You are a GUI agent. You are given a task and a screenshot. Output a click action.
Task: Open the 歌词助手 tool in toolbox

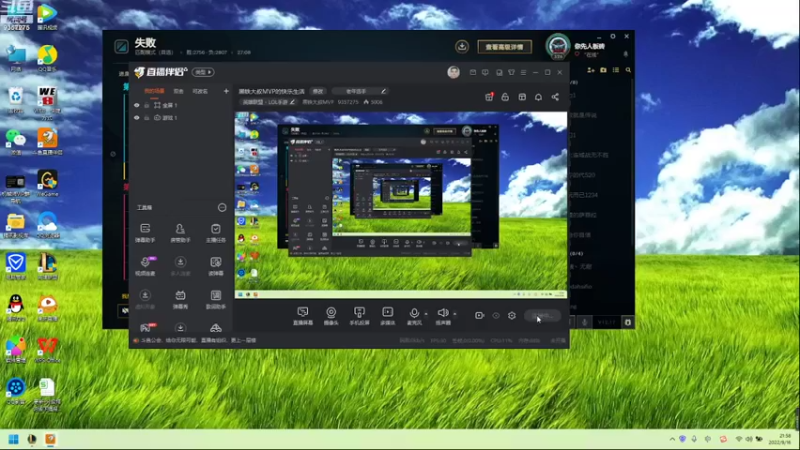click(x=216, y=299)
